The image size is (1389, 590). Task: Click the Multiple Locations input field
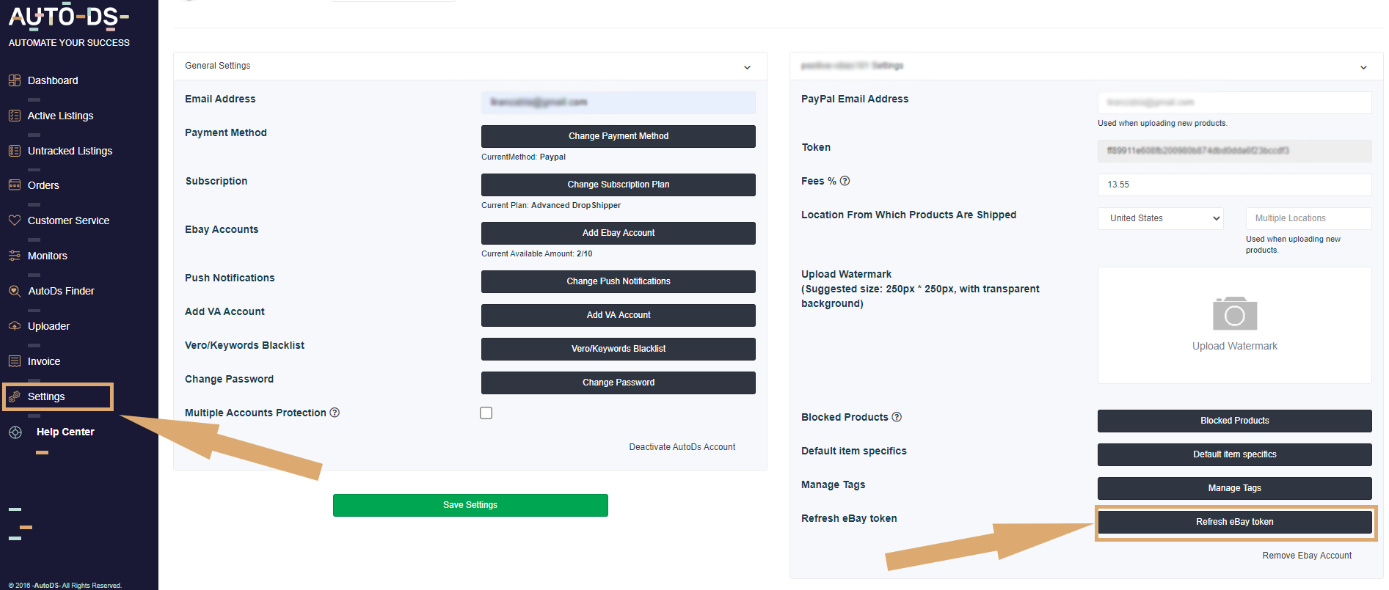(x=1309, y=218)
